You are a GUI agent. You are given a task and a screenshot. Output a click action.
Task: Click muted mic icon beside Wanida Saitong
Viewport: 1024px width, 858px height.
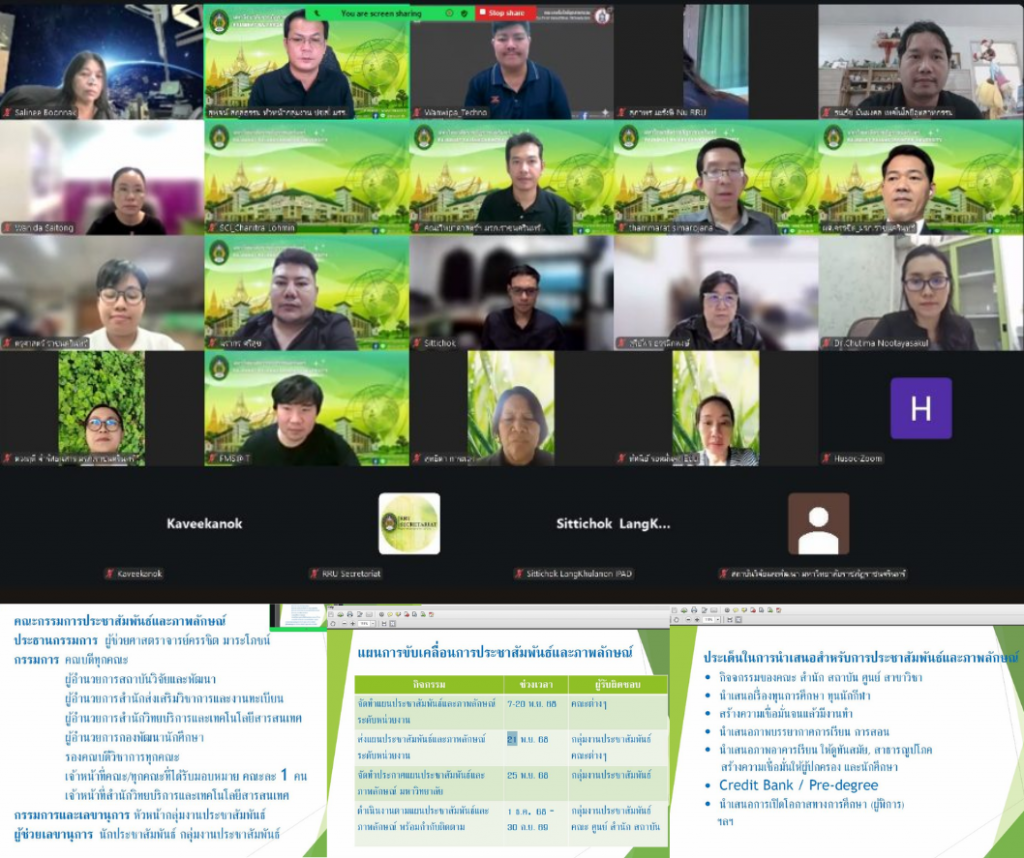(8, 228)
